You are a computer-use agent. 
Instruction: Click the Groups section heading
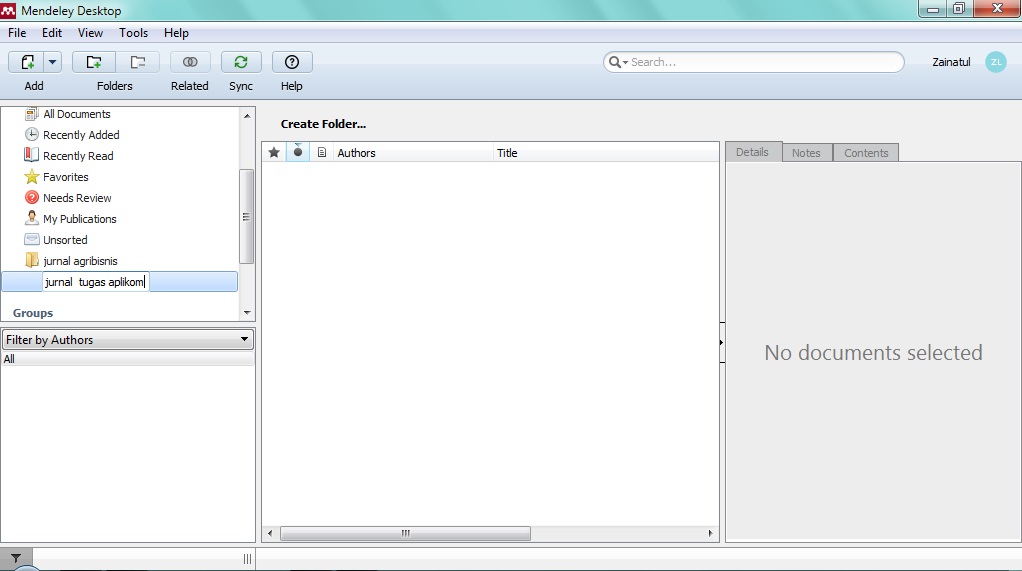[33, 313]
